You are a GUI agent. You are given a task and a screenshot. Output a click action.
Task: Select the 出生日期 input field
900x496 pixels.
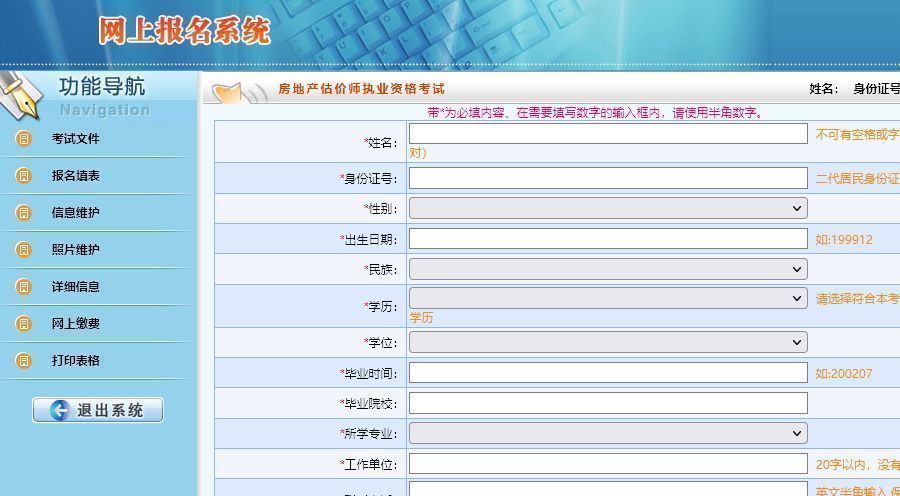(607, 238)
